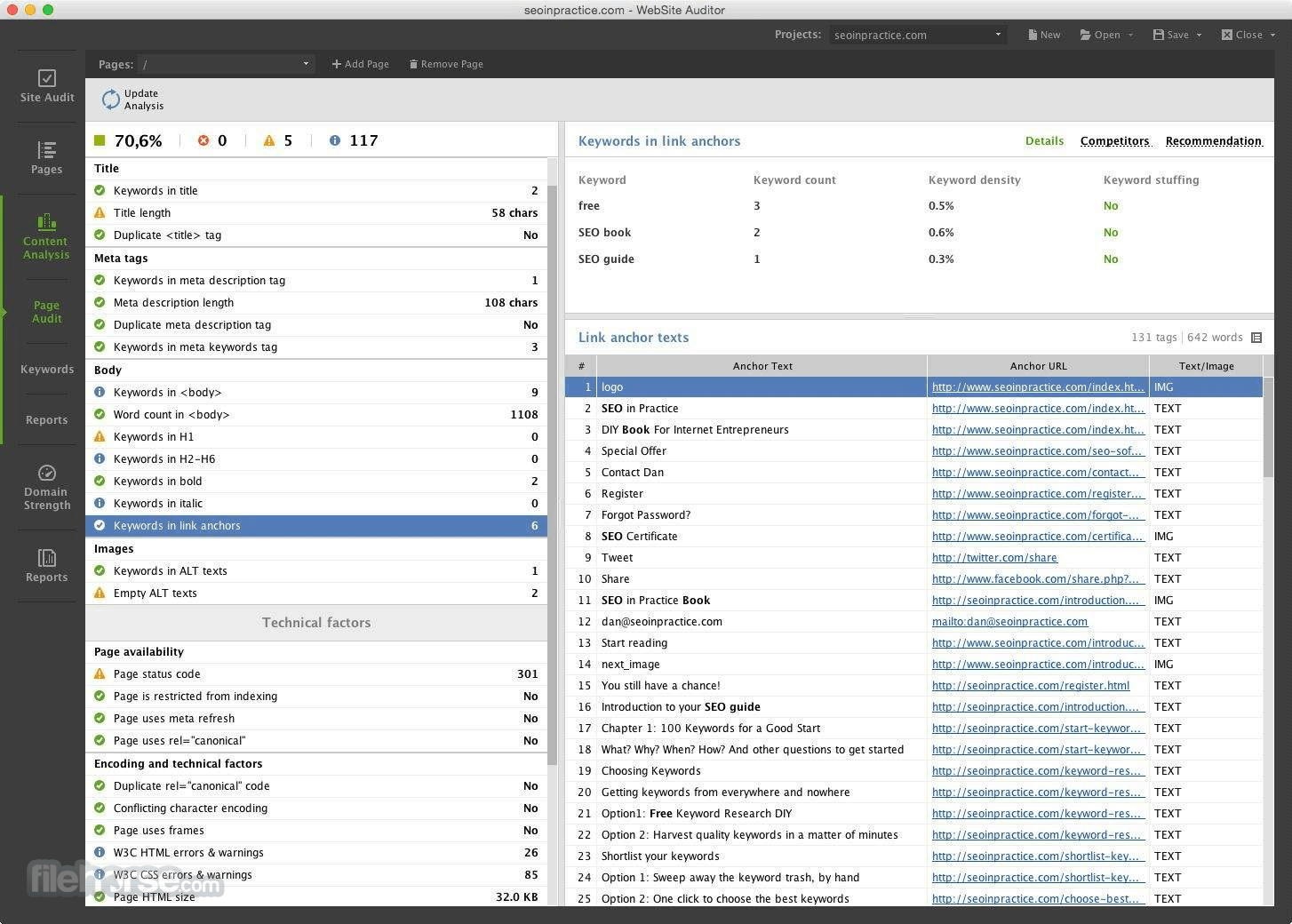Select Reports under Keywords in sidebar
Screen dimensions: 1292x924
(x=47, y=419)
